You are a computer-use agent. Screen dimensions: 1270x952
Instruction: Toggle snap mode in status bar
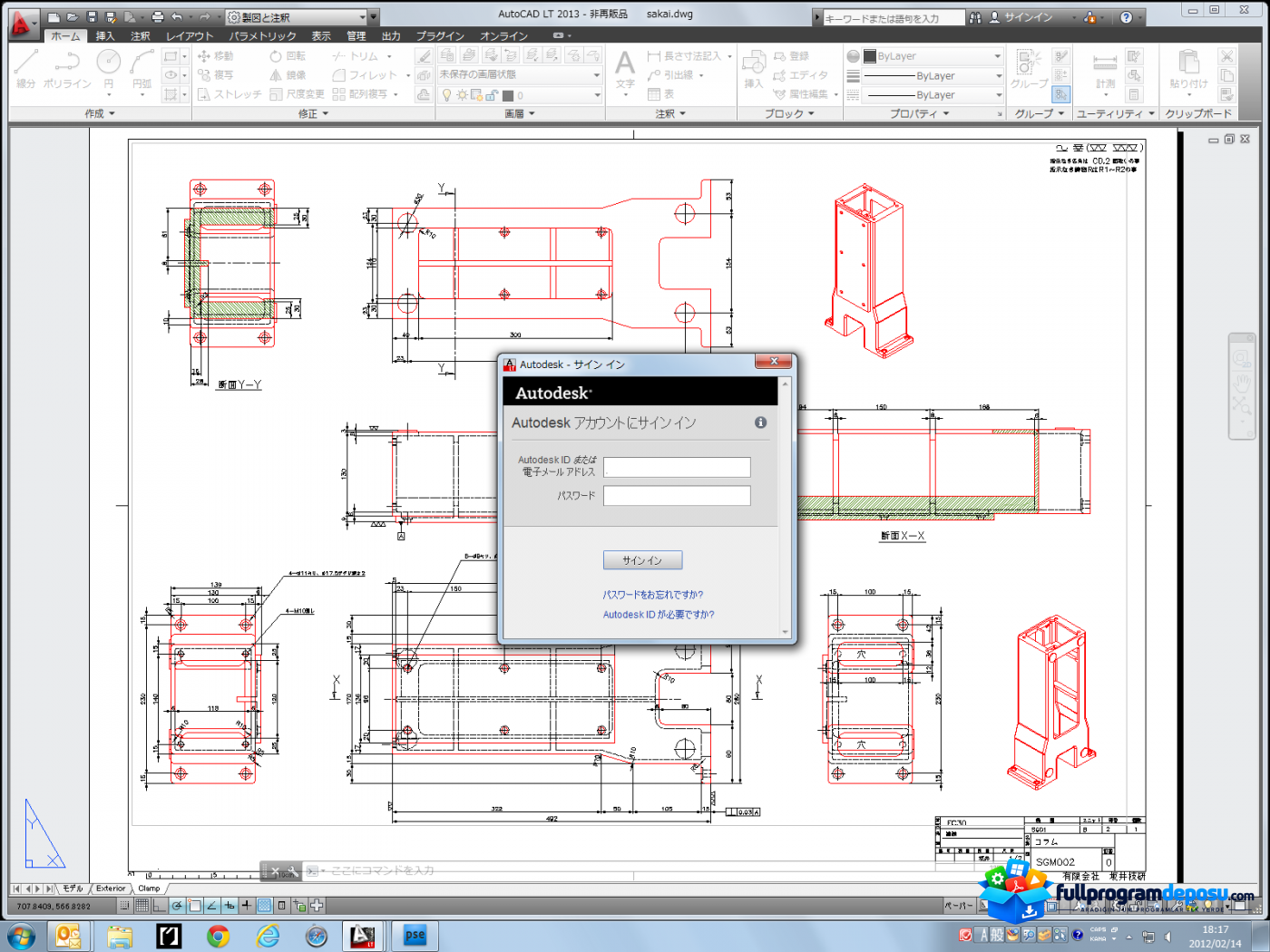(x=125, y=905)
